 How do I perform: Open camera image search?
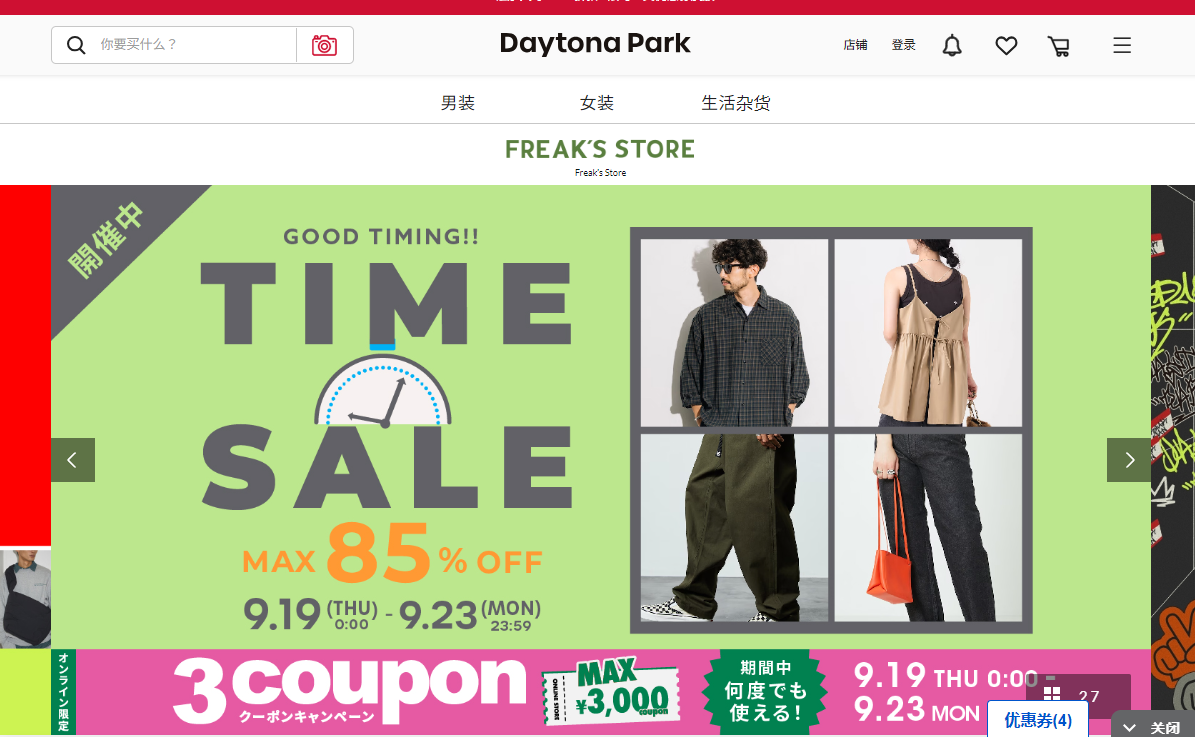(x=325, y=45)
